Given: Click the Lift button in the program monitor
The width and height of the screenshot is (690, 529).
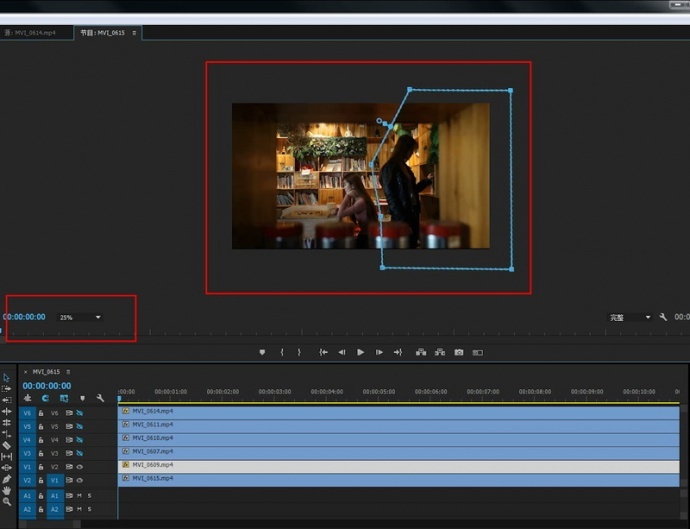Looking at the screenshot, I should point(420,352).
